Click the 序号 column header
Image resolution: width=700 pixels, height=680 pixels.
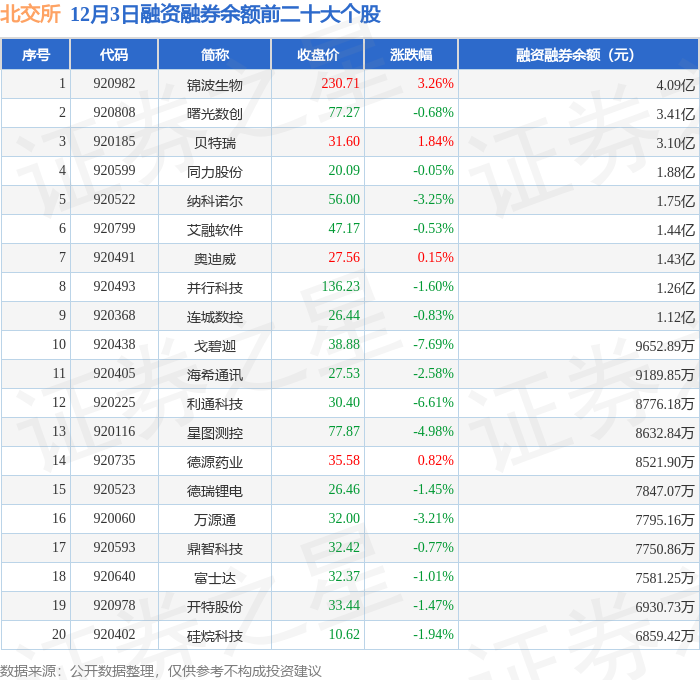36,54
